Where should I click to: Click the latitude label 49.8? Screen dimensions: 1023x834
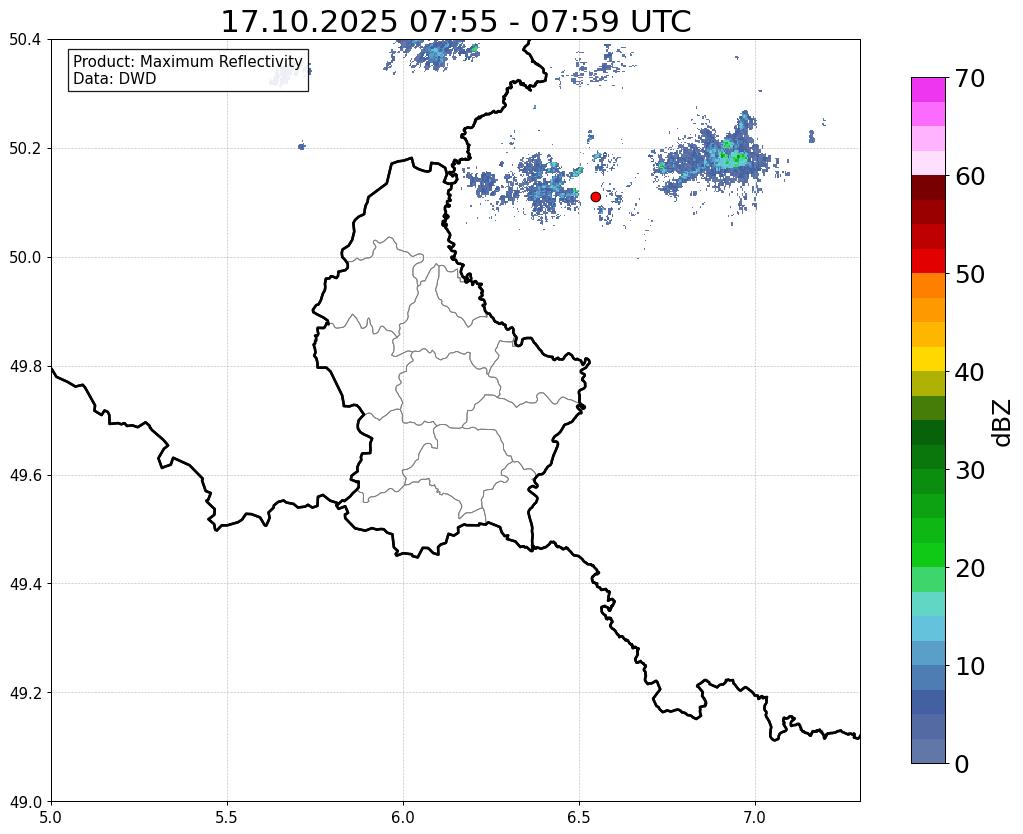pyautogui.click(x=25, y=367)
